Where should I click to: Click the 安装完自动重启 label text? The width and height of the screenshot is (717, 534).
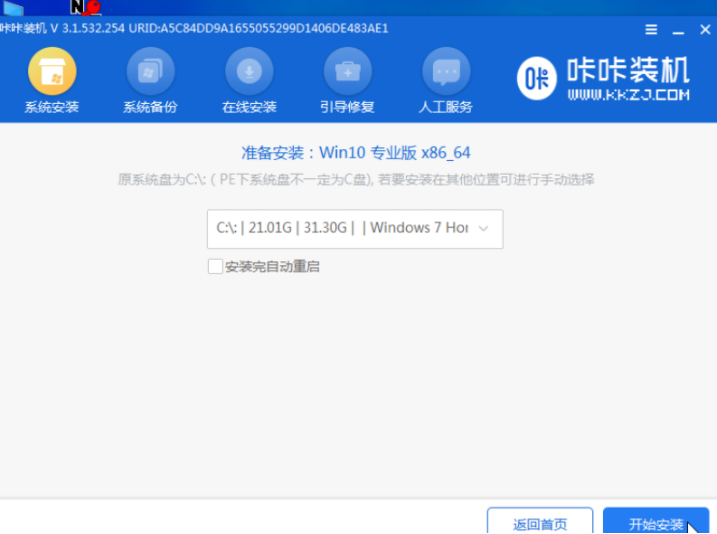(x=272, y=267)
